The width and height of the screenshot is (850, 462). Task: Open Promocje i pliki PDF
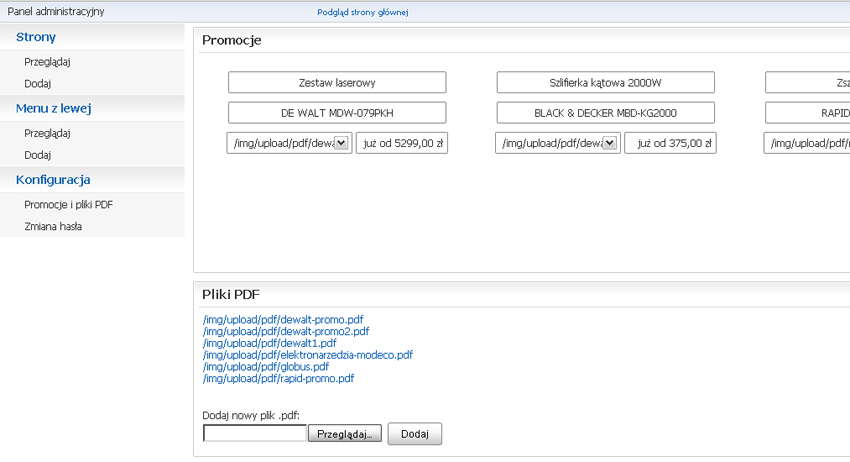68,204
